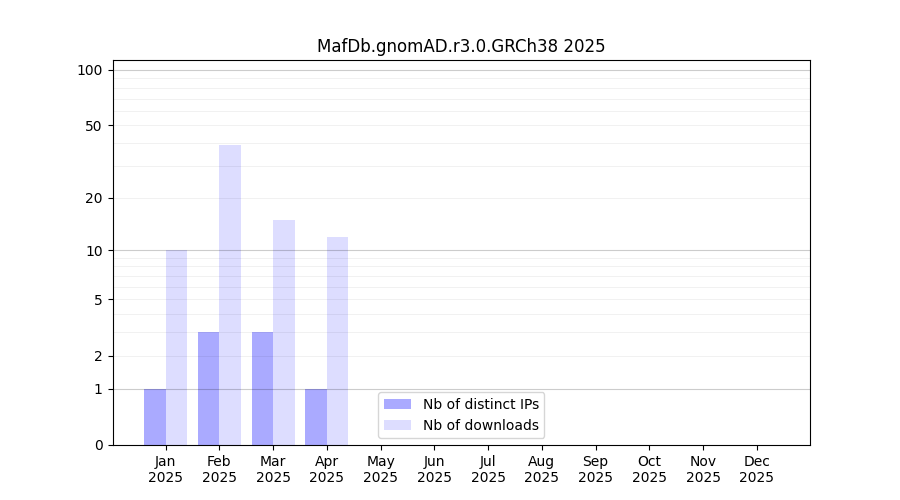This screenshot has width=900, height=500.
Task: Click the 'Oct 2025' x-axis label
Action: [649, 469]
